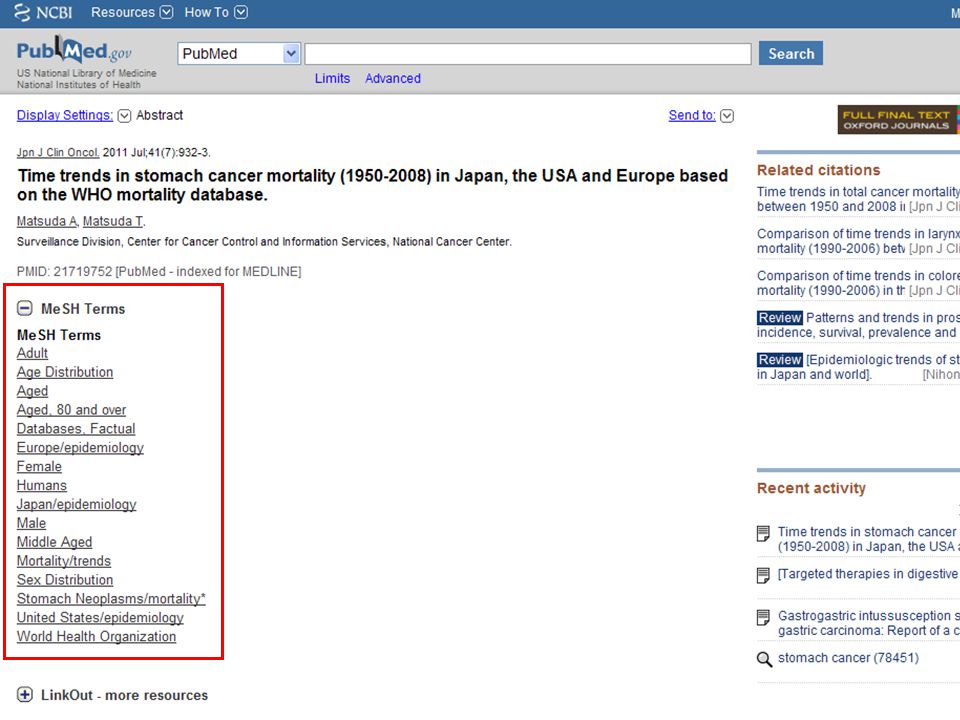The image size is (960, 720).
Task: Collapse the MeSH Terms section minus icon
Action: click(x=24, y=308)
